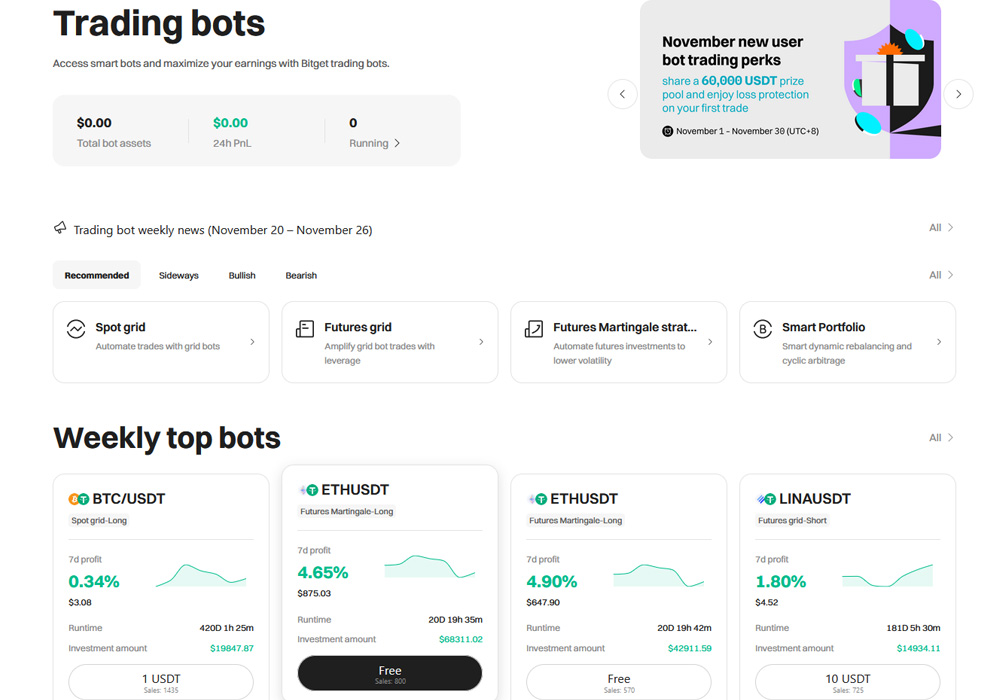View All Weekly top bots
The height and width of the screenshot is (700, 1000).
click(x=941, y=437)
